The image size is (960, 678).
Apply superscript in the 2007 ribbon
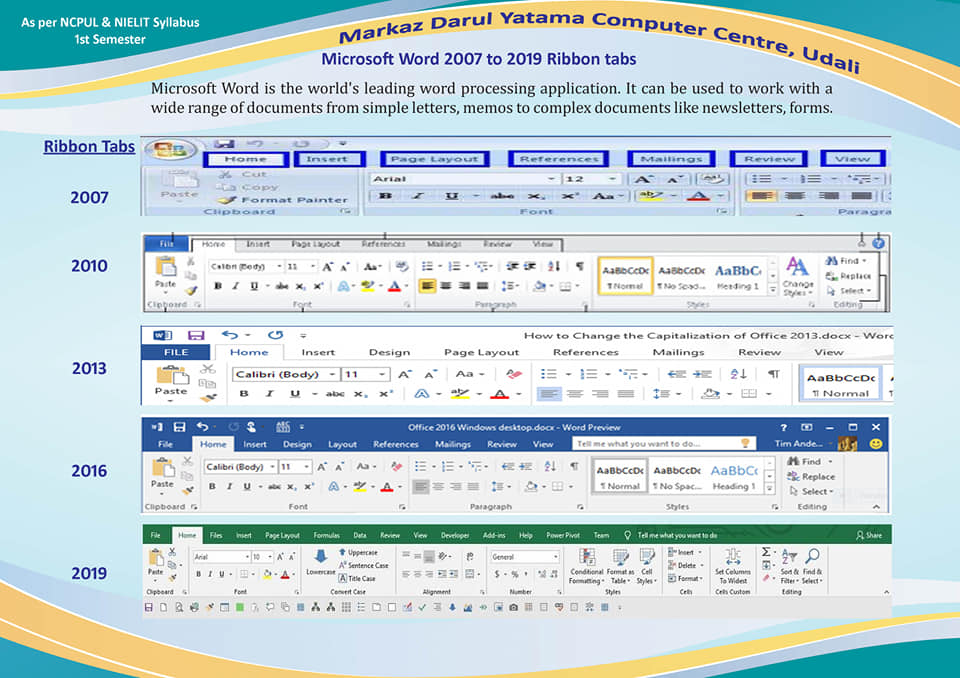[569, 196]
